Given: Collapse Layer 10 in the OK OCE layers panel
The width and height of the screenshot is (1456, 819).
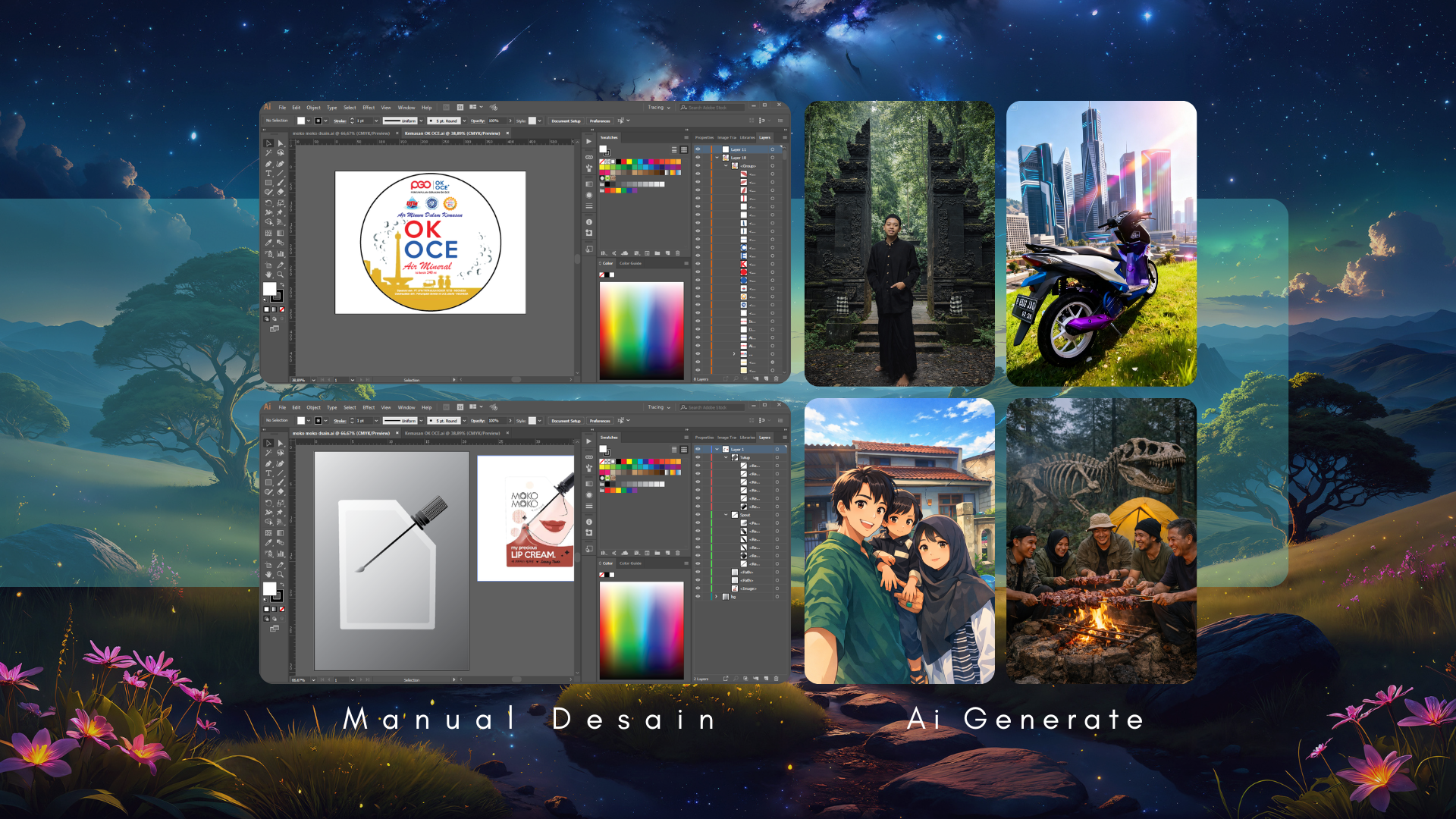Looking at the screenshot, I should [x=717, y=158].
